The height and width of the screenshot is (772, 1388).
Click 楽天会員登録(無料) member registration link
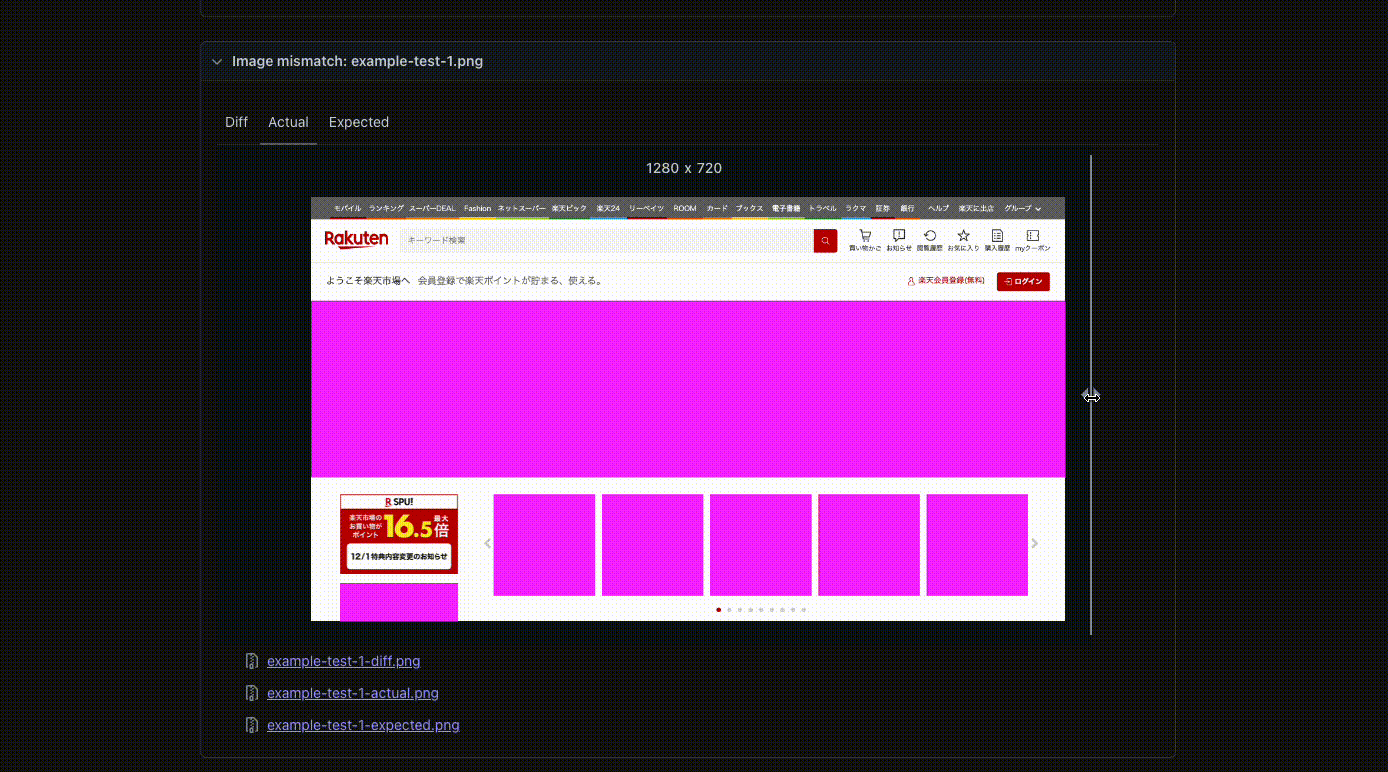click(948, 281)
